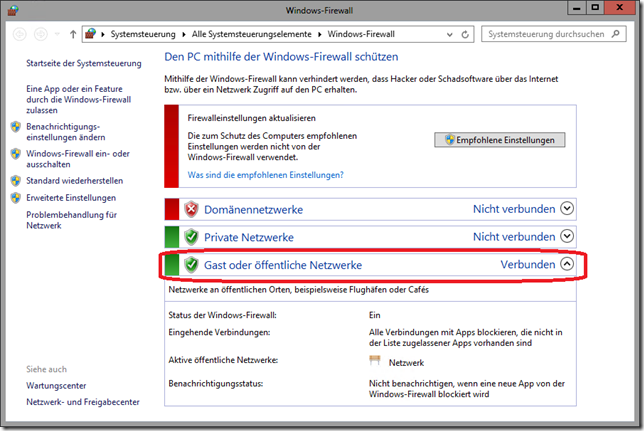Click 'Gast oder öffentliche Netzwerke' heading

(283, 265)
